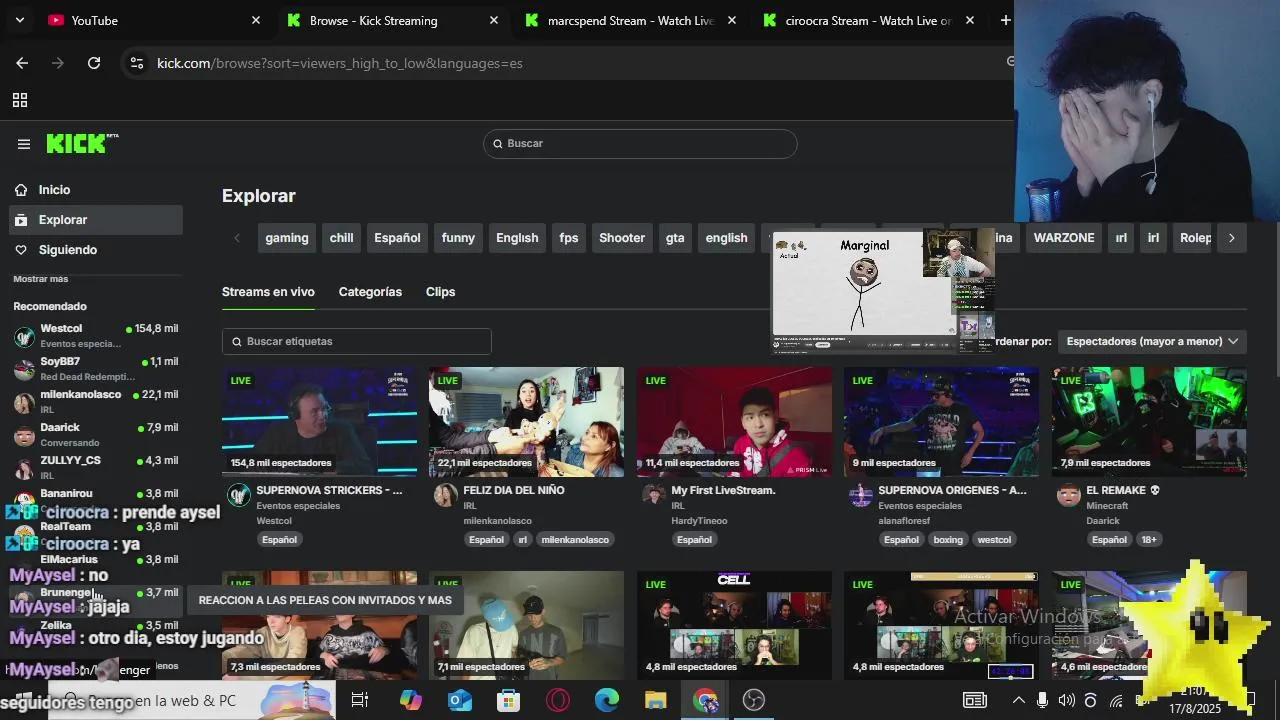Open SUPERNOVA ORIGENES stream thumbnail

click(941, 422)
